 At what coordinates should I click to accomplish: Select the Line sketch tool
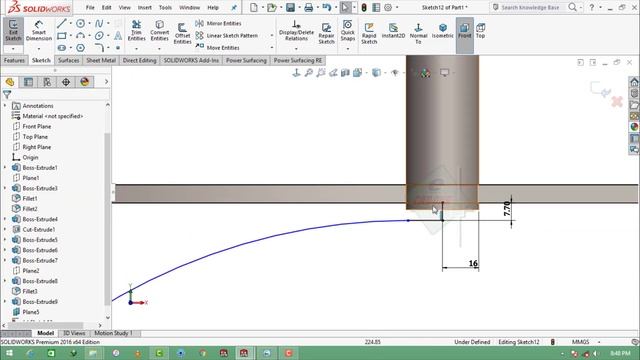point(62,24)
